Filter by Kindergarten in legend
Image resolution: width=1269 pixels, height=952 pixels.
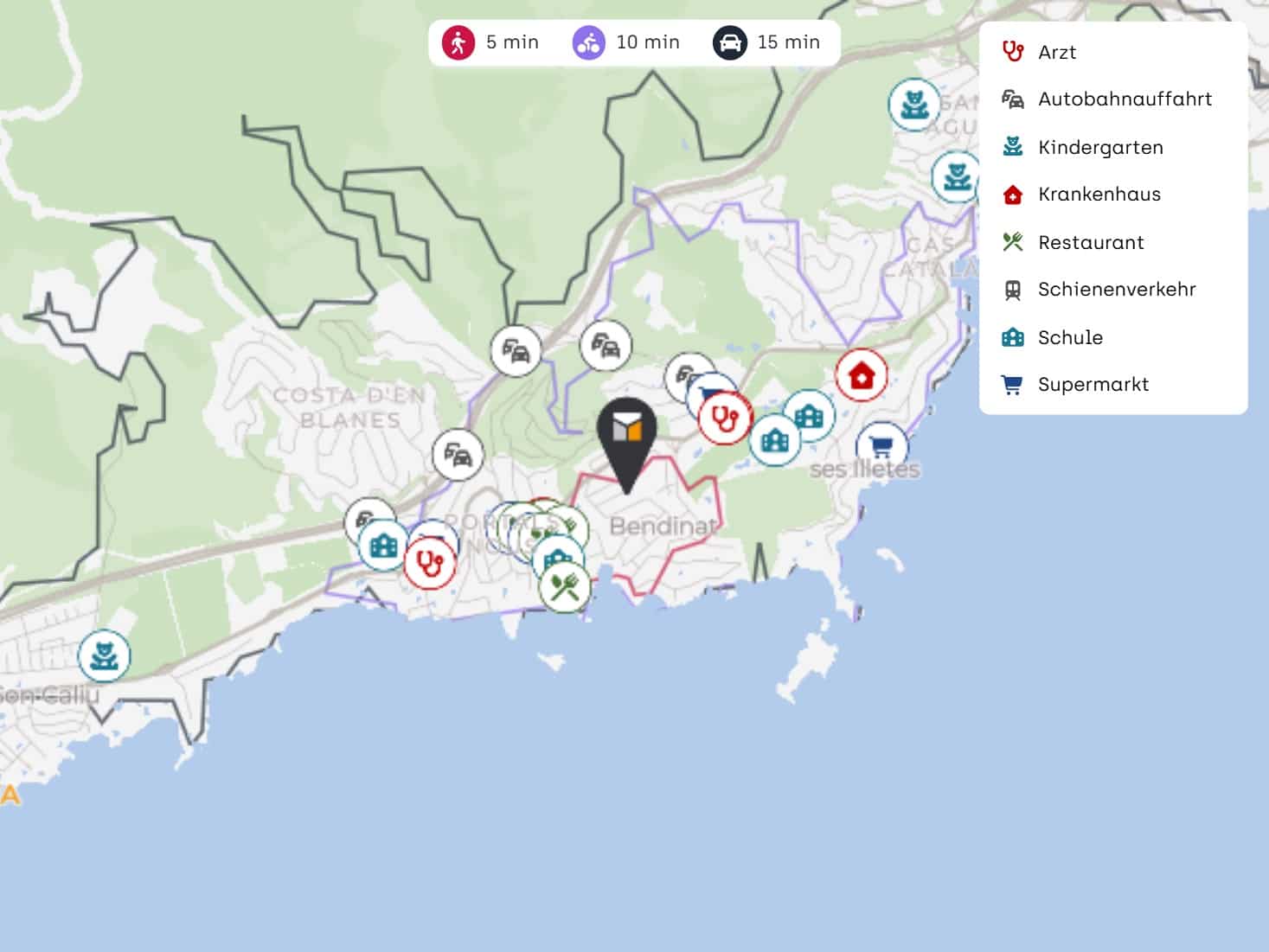click(1082, 147)
